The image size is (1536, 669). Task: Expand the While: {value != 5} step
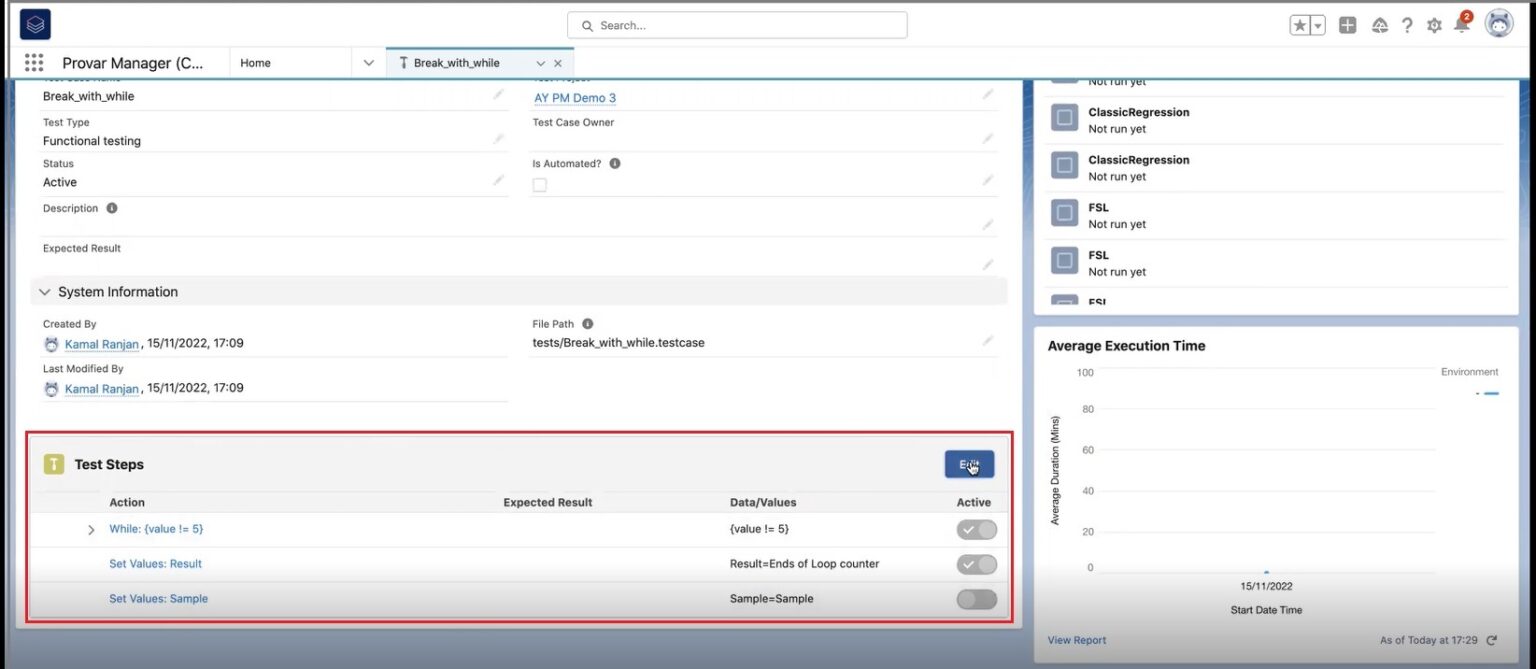pyautogui.click(x=91, y=529)
